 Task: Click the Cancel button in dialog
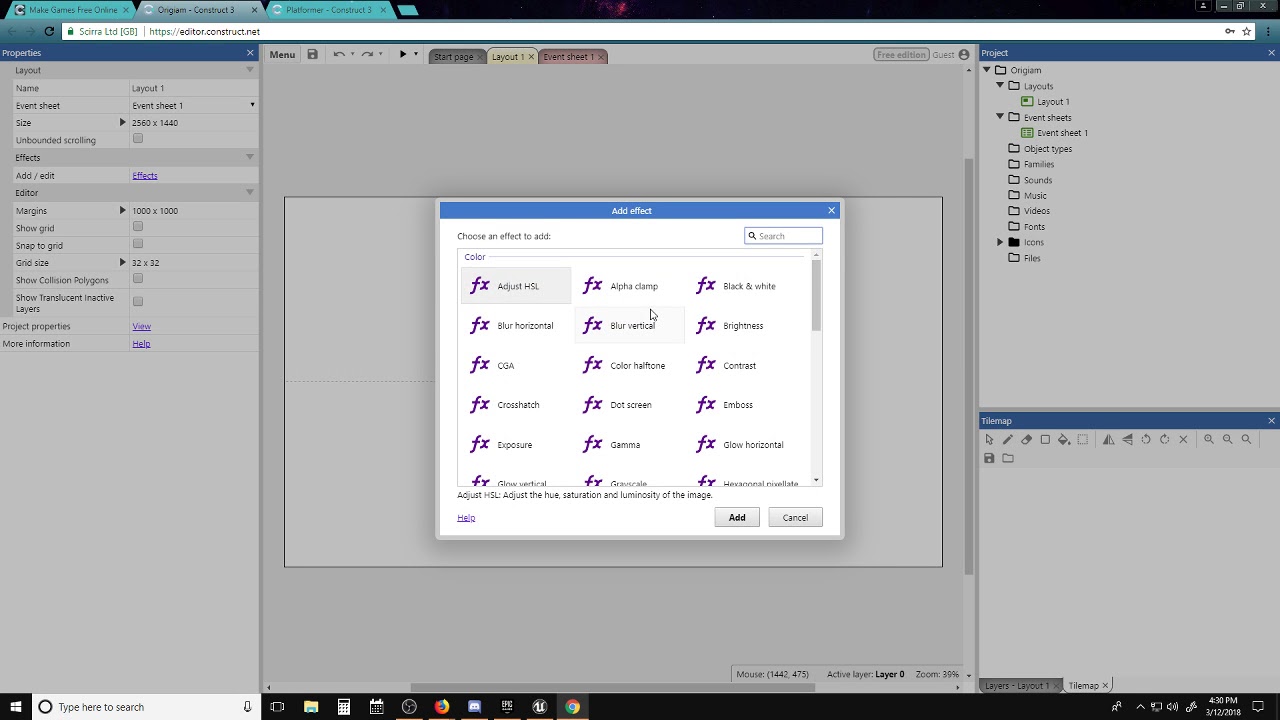pyautogui.click(x=795, y=517)
